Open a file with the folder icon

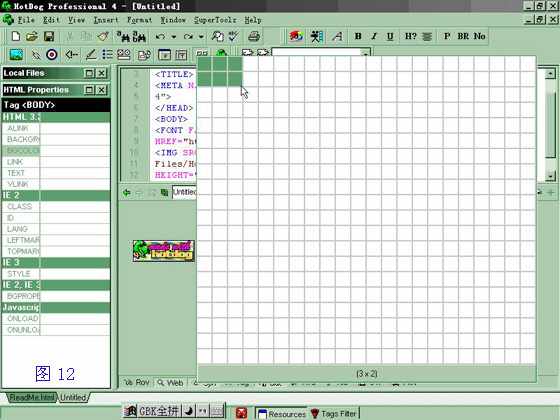(32, 36)
